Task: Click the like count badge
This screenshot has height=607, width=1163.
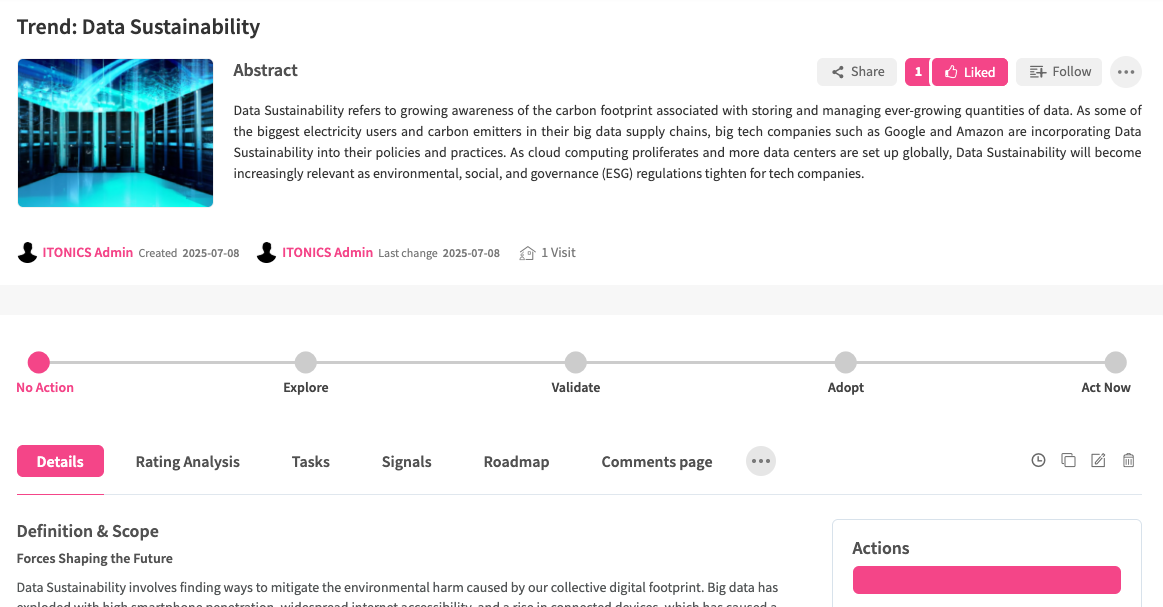Action: coord(918,72)
